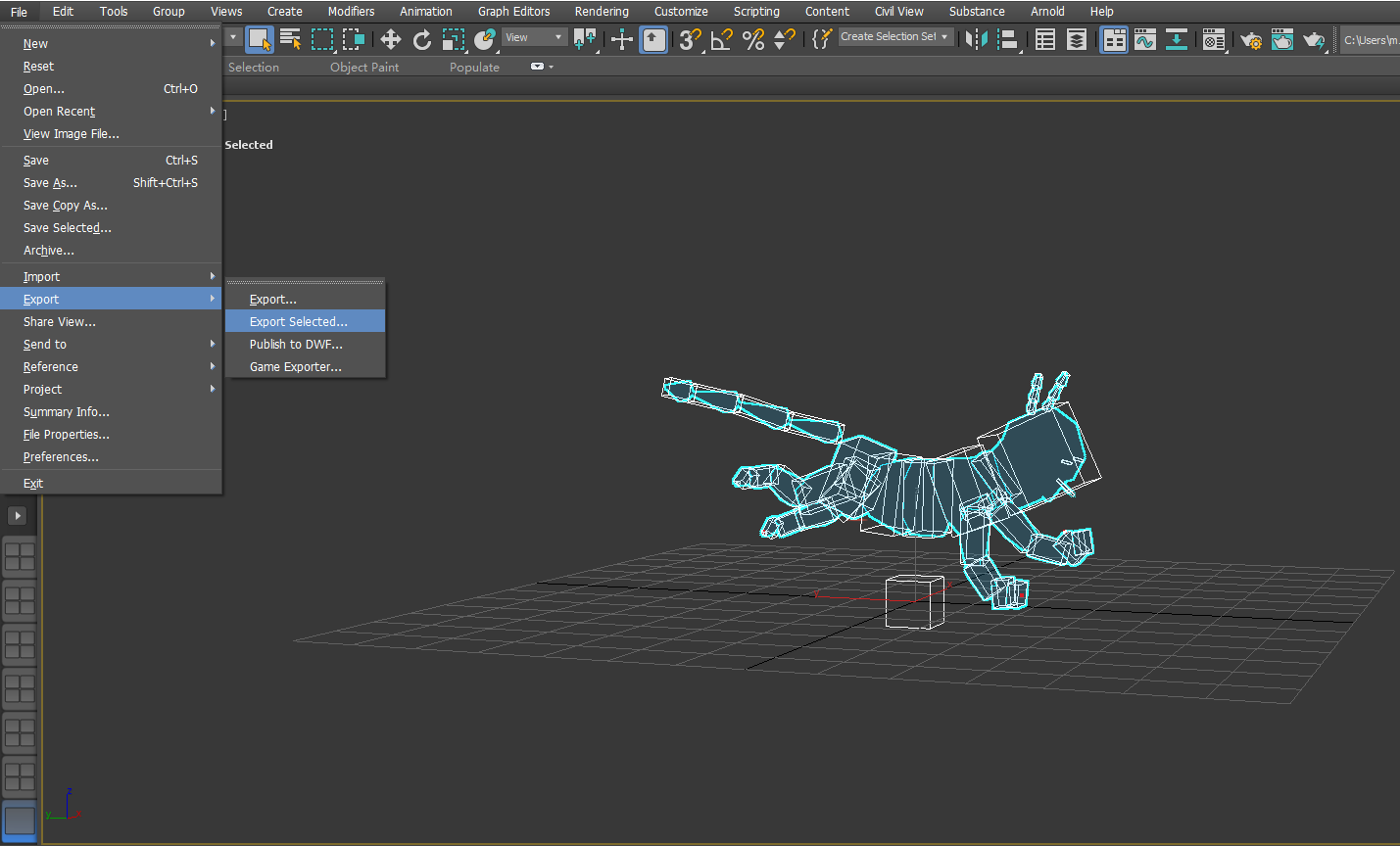Open the Civil View menu
This screenshot has height=846, width=1400.
(x=898, y=11)
